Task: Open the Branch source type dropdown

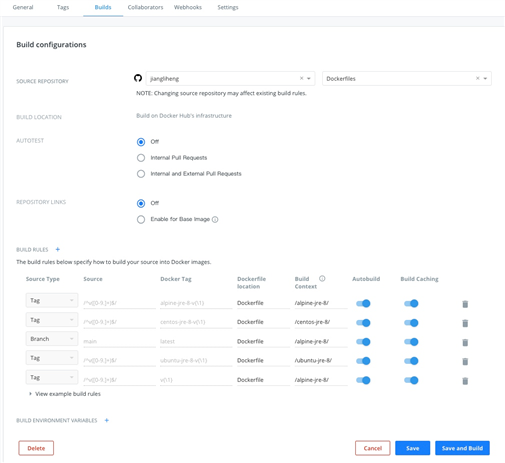Action: [x=52, y=339]
